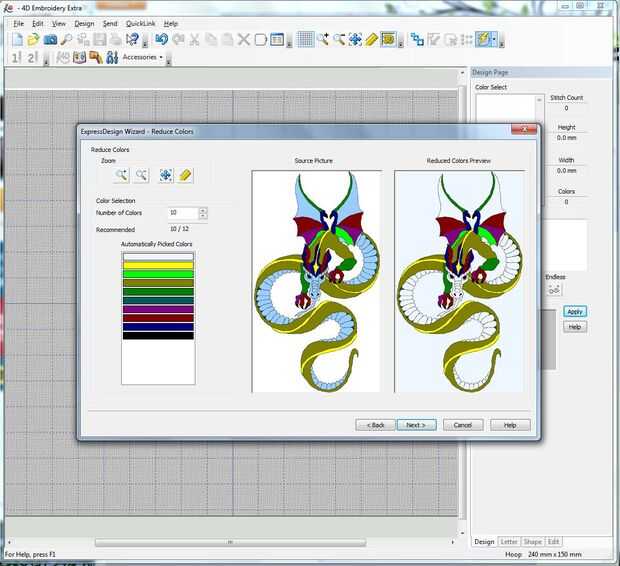Open the Edit menu

pyautogui.click(x=38, y=23)
